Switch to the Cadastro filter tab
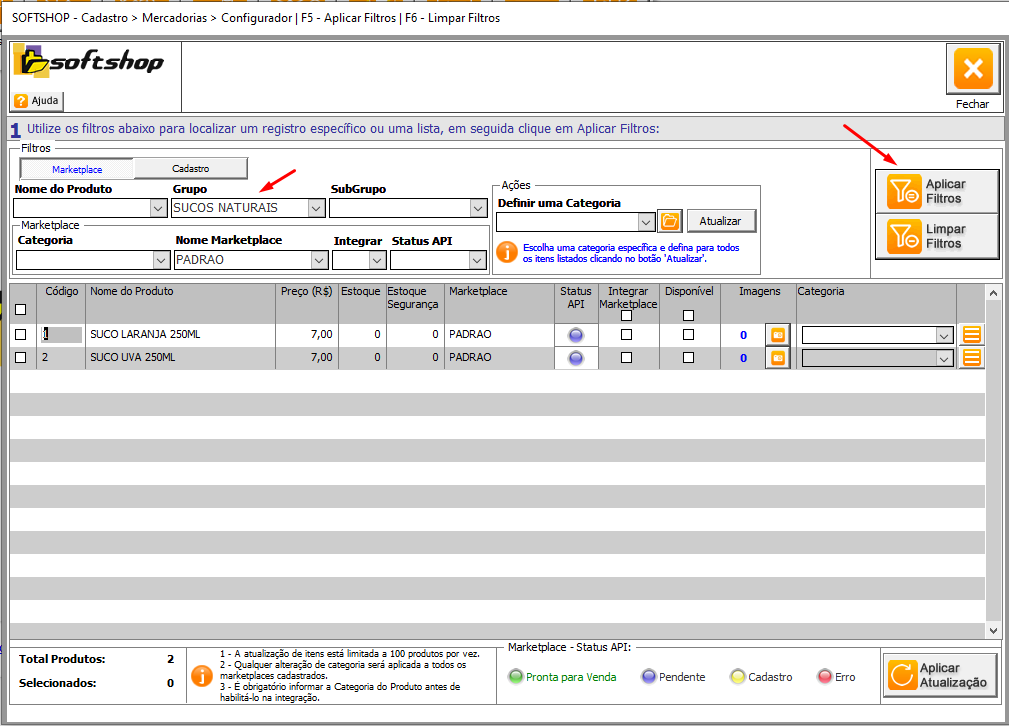The width and height of the screenshot is (1009, 726). click(190, 169)
